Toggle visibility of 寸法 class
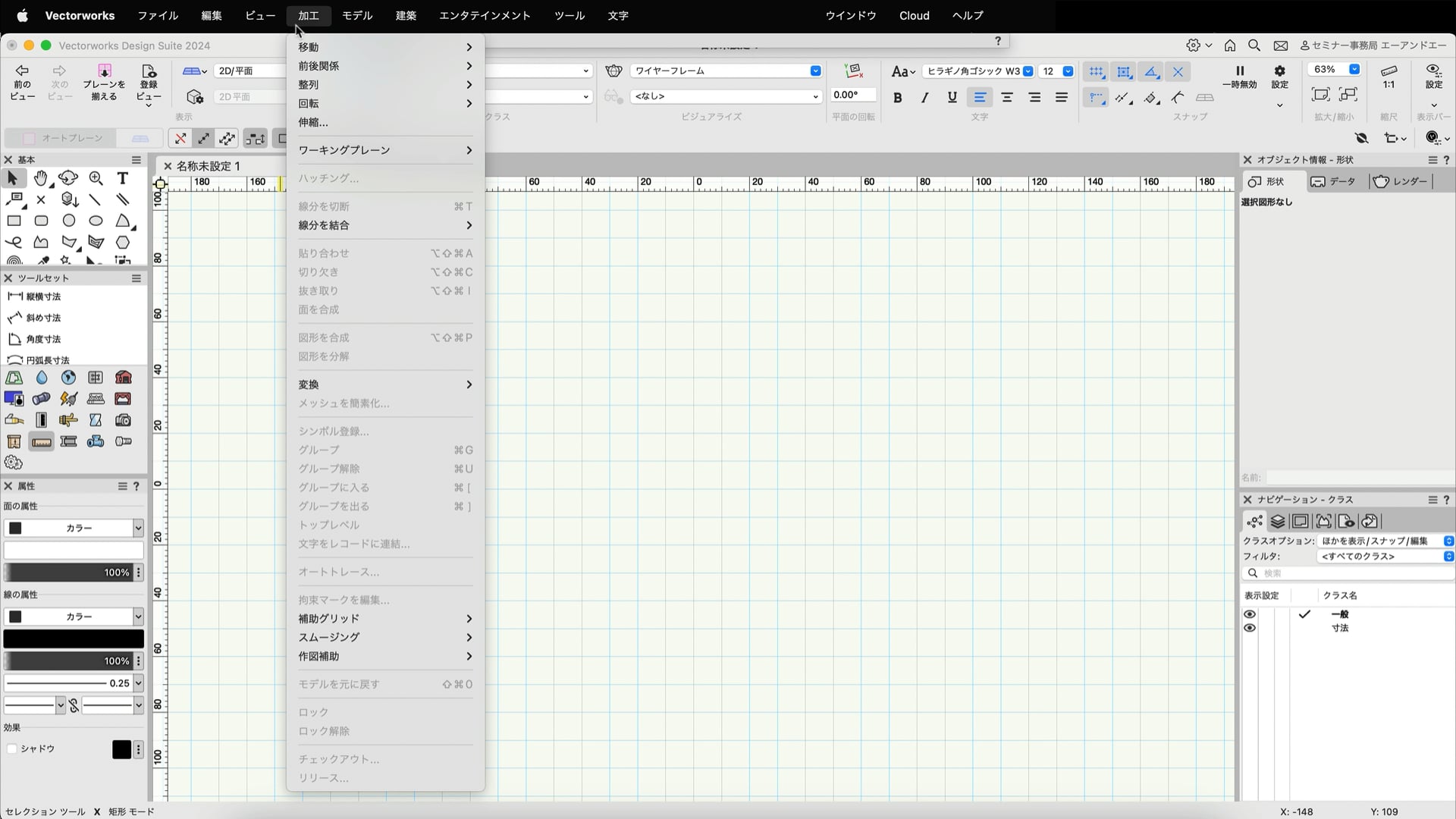The image size is (1456, 819). tap(1250, 628)
